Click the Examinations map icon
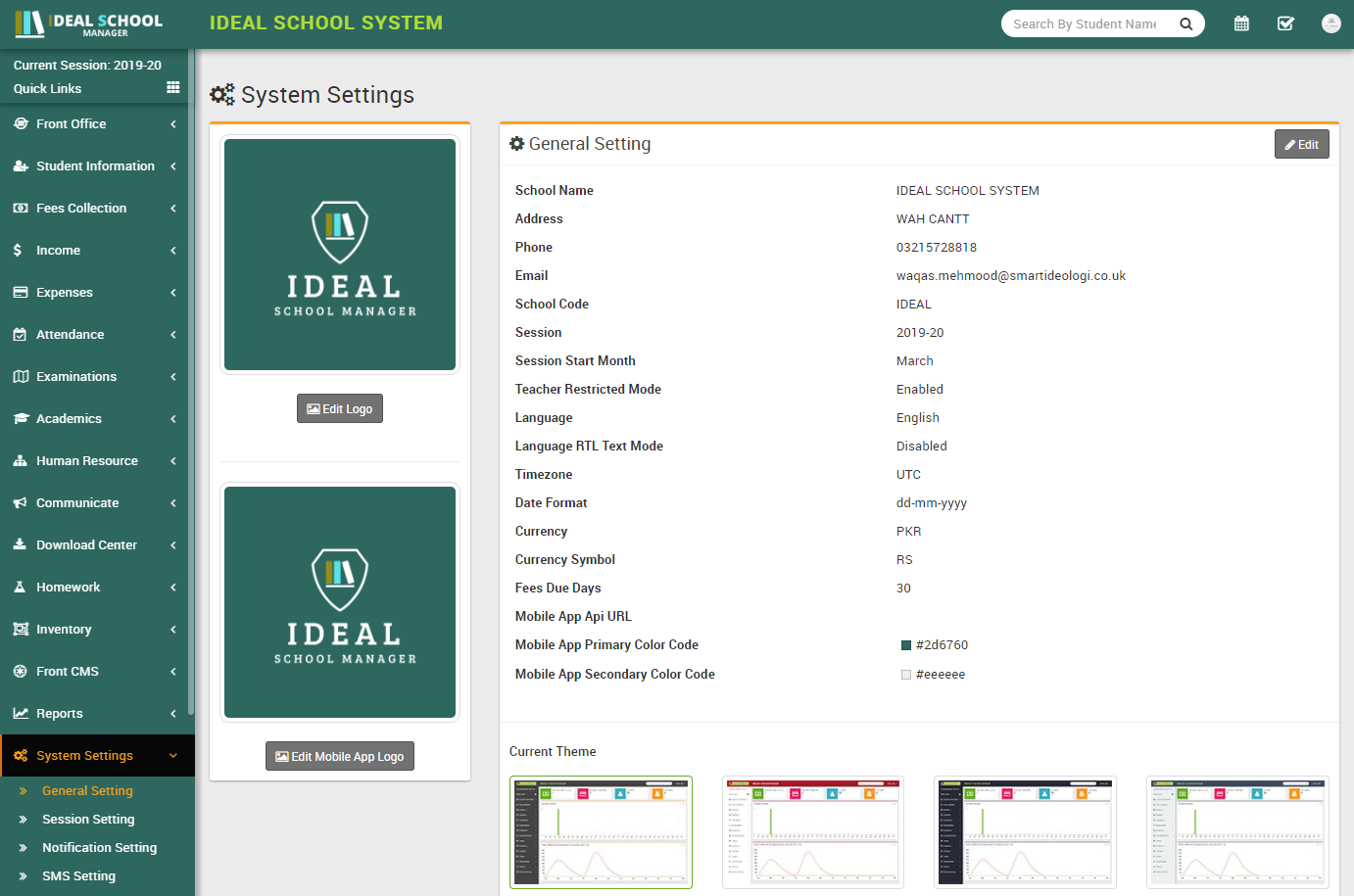This screenshot has height=896, width=1354. coord(21,376)
